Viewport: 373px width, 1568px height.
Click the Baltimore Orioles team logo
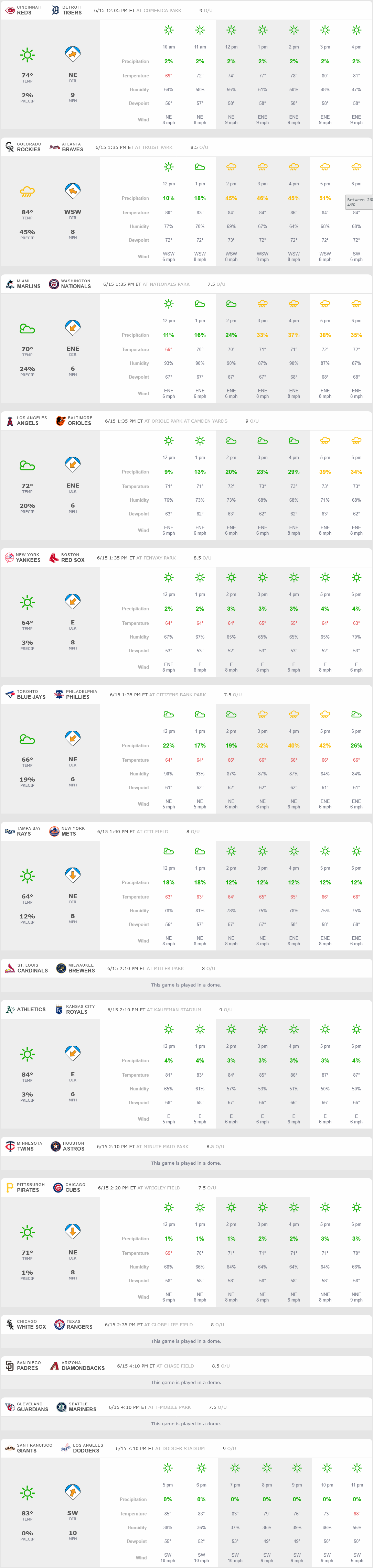60,421
